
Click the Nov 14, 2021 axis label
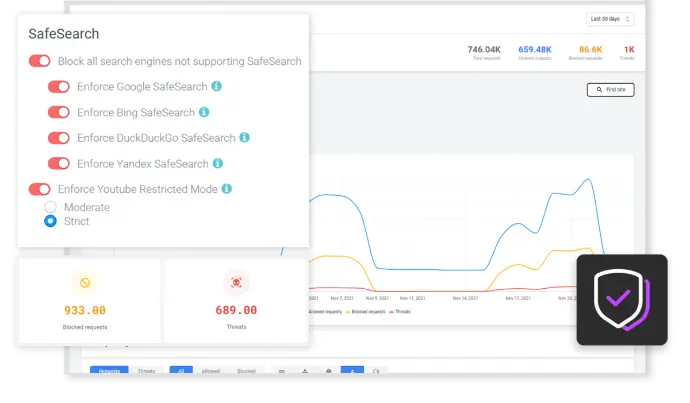tap(465, 298)
